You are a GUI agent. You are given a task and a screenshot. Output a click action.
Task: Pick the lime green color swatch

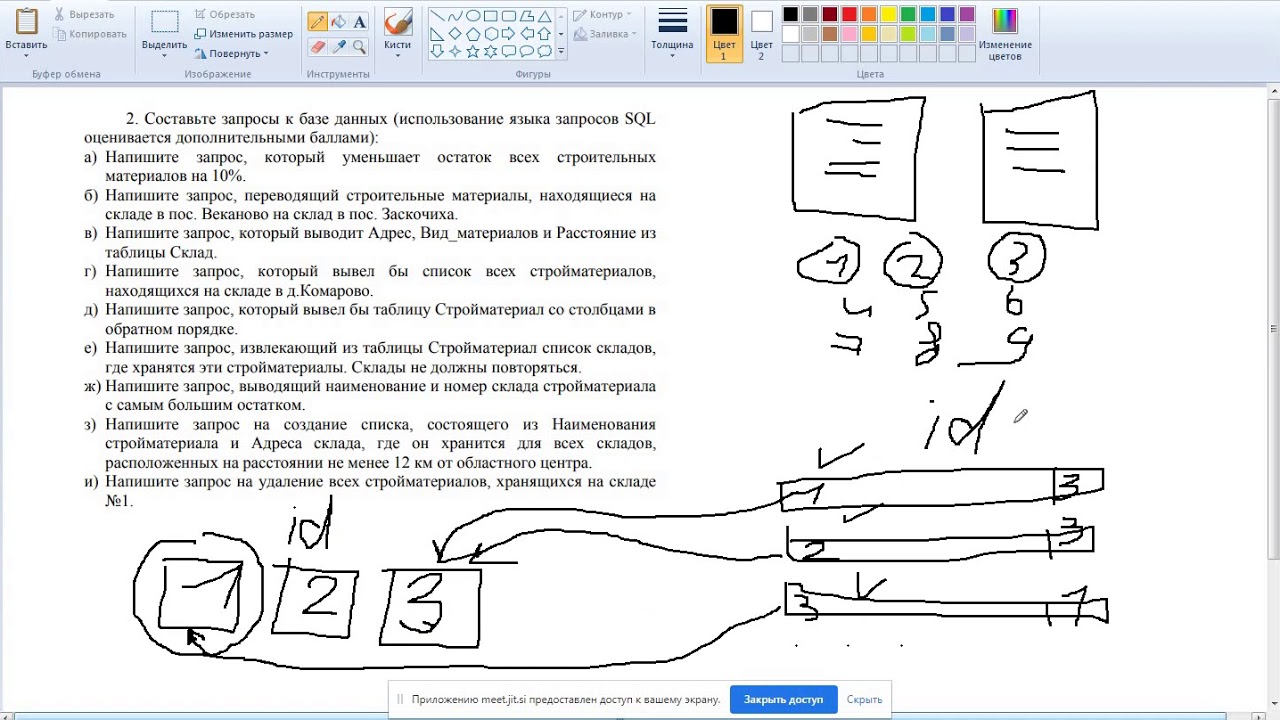[906, 33]
